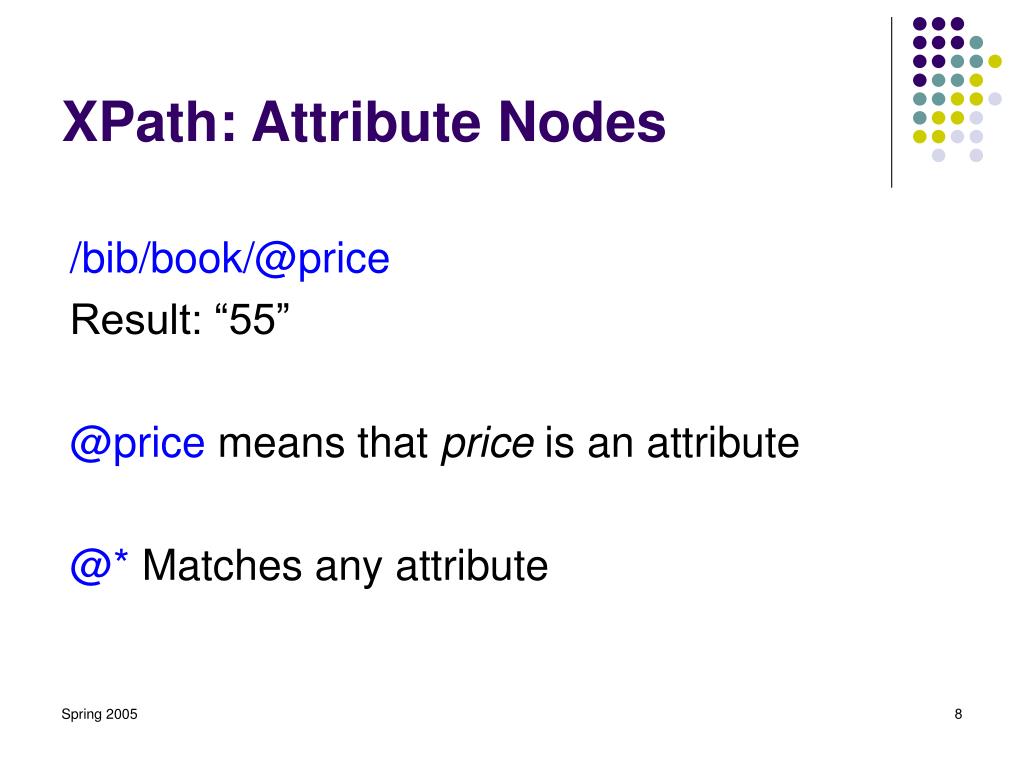Select the /bib/book/@price expression text
The width and height of the screenshot is (1024, 768).
tap(230, 259)
